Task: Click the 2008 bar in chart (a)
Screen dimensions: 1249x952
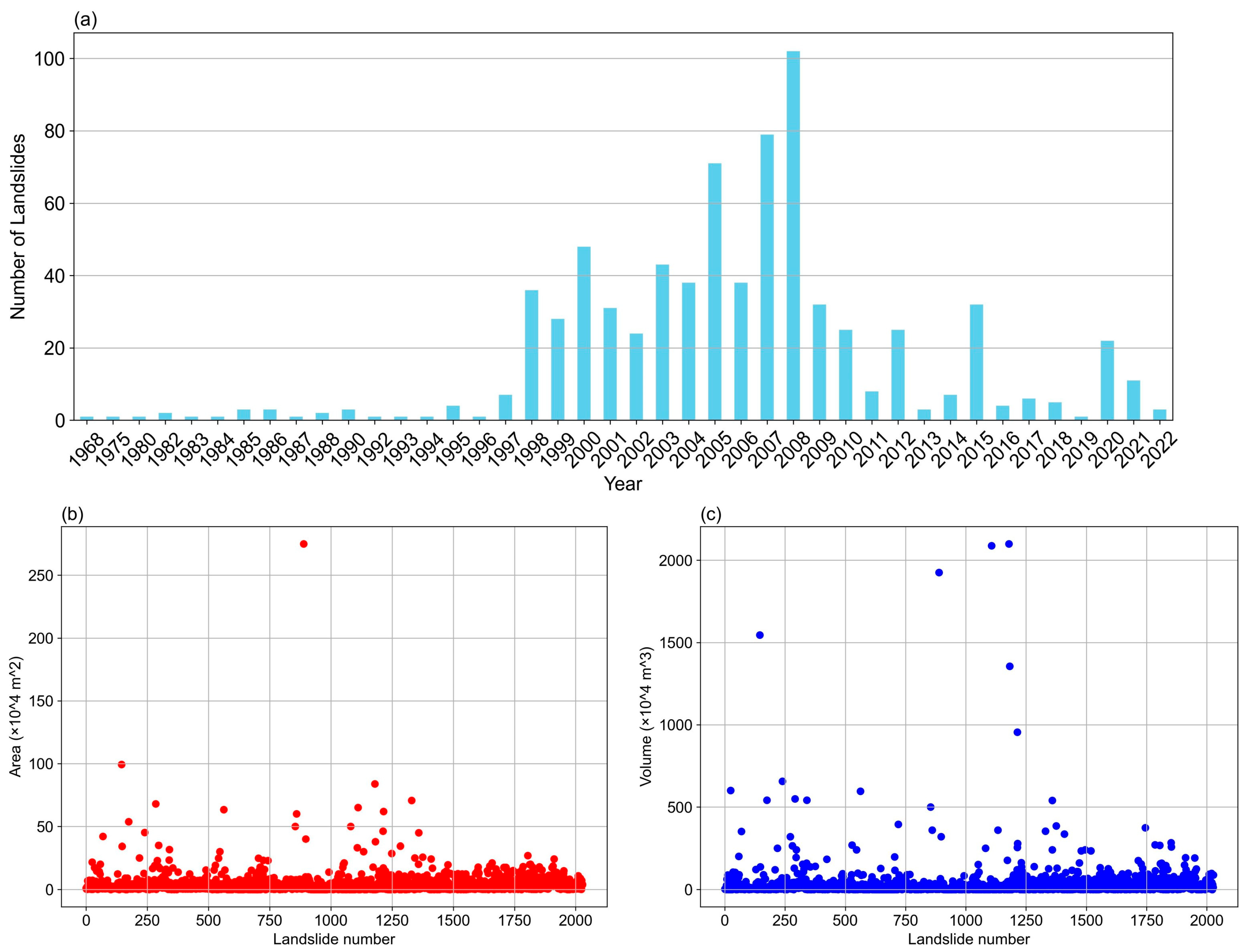Action: 793,236
